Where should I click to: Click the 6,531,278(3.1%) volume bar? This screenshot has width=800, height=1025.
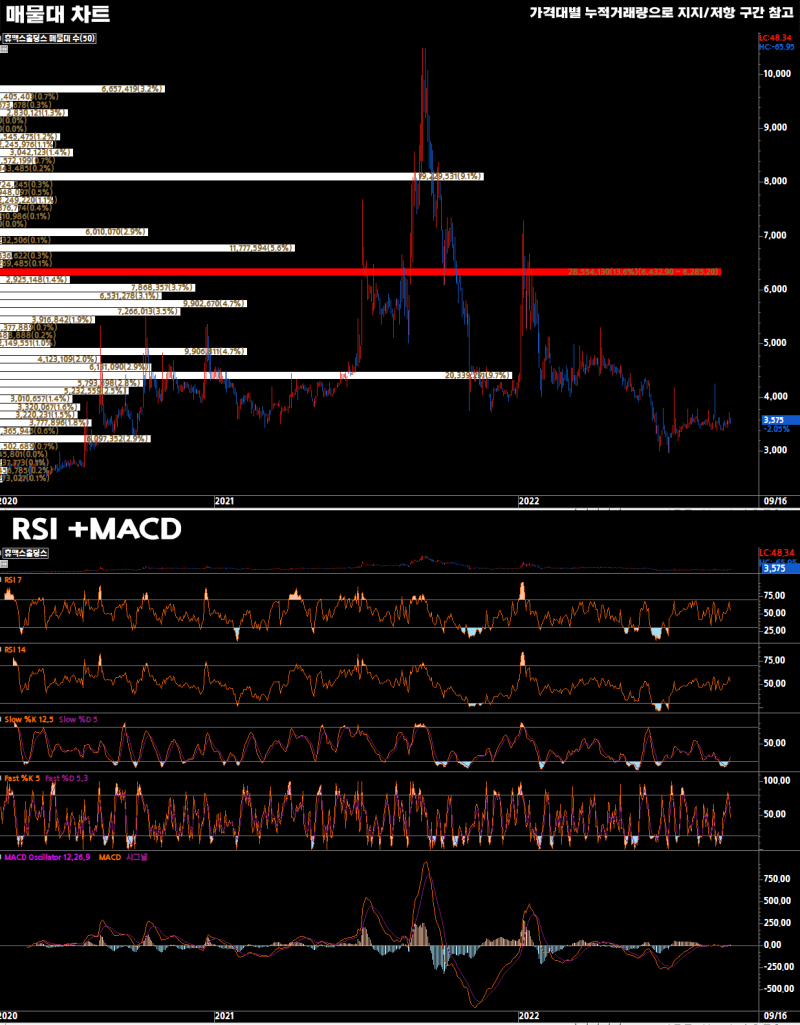[x=82, y=295]
